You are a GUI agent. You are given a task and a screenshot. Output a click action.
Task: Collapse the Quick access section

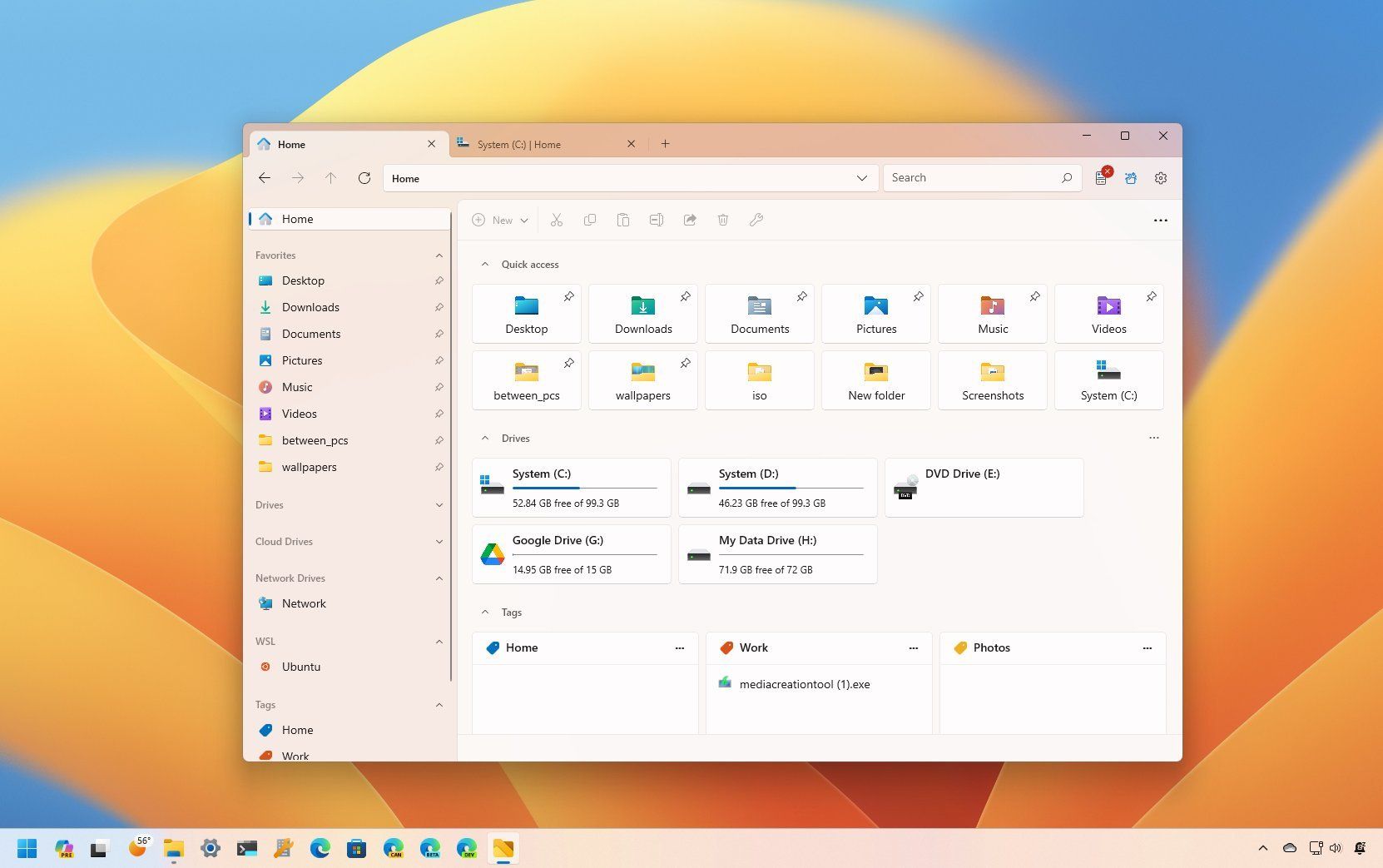point(486,264)
